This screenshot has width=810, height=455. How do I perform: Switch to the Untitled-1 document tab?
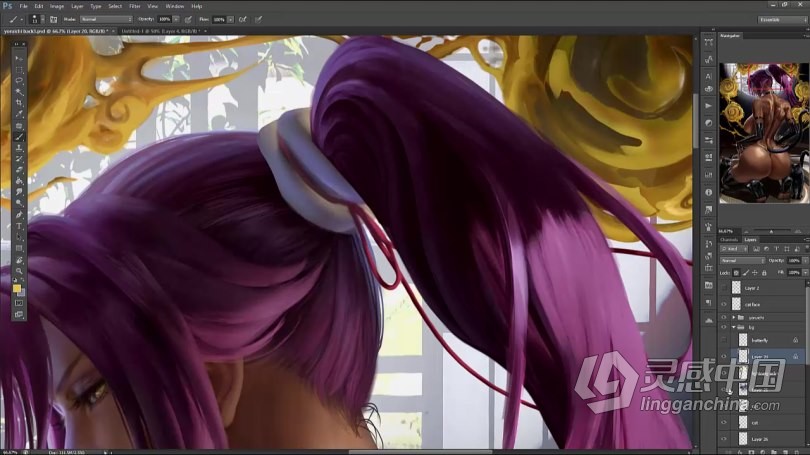coord(161,32)
